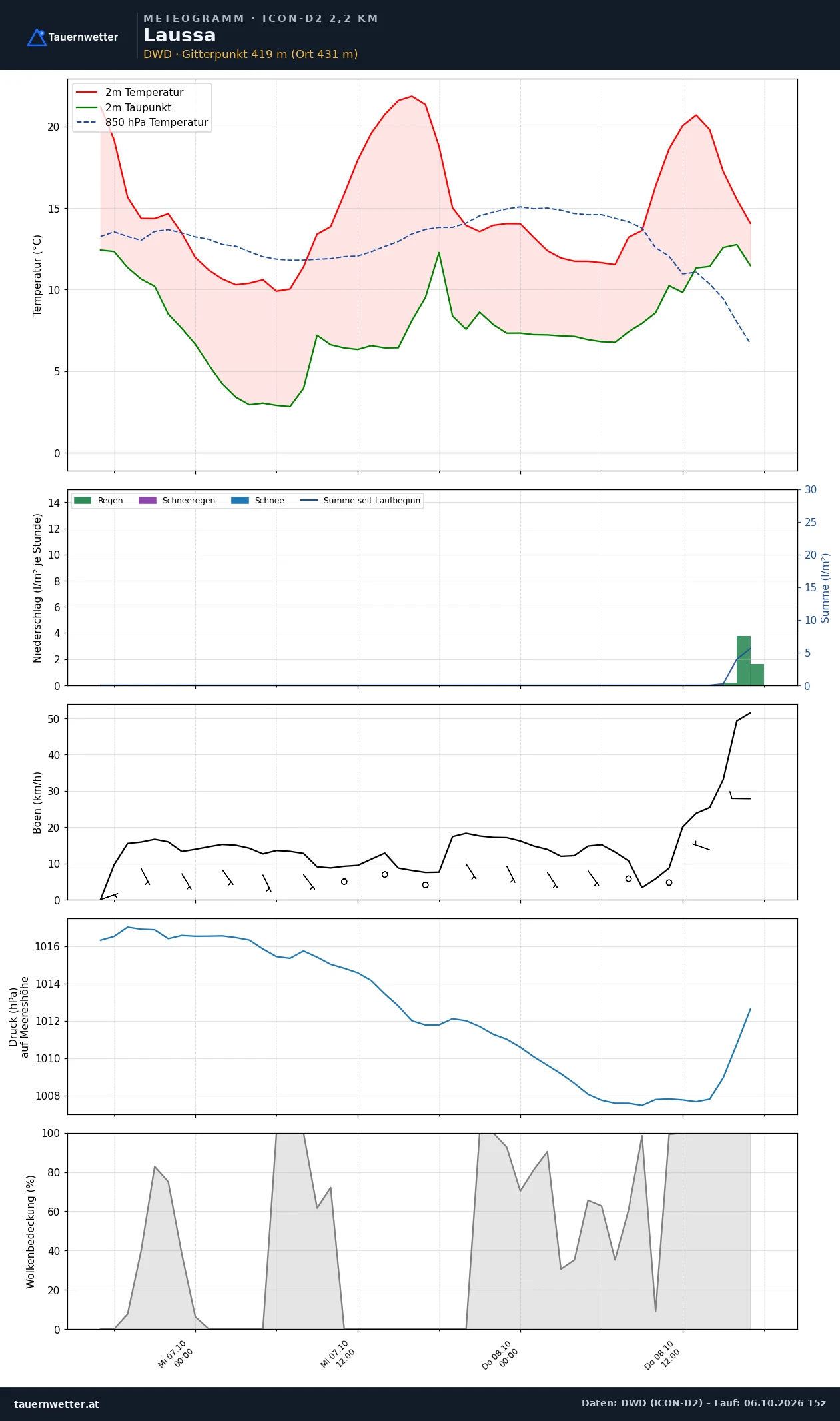Select the "Laussa" location title
840x1421 pixels.
tap(180, 35)
